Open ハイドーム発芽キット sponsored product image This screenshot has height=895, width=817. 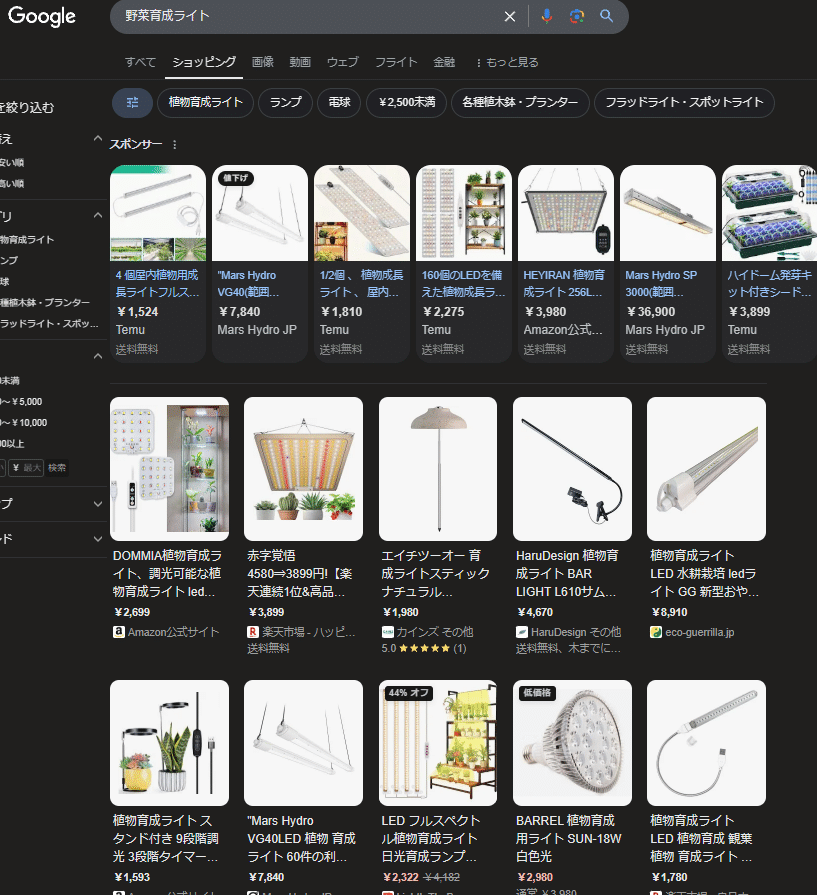point(770,213)
